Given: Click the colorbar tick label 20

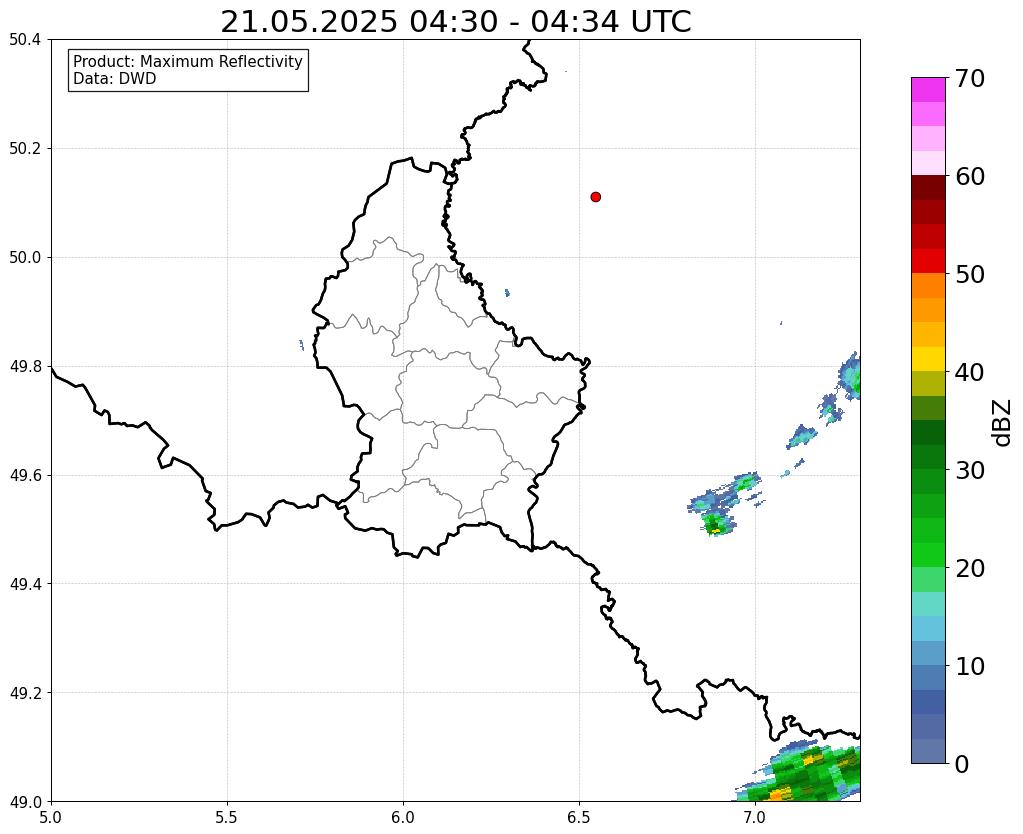Looking at the screenshot, I should pos(970,568).
